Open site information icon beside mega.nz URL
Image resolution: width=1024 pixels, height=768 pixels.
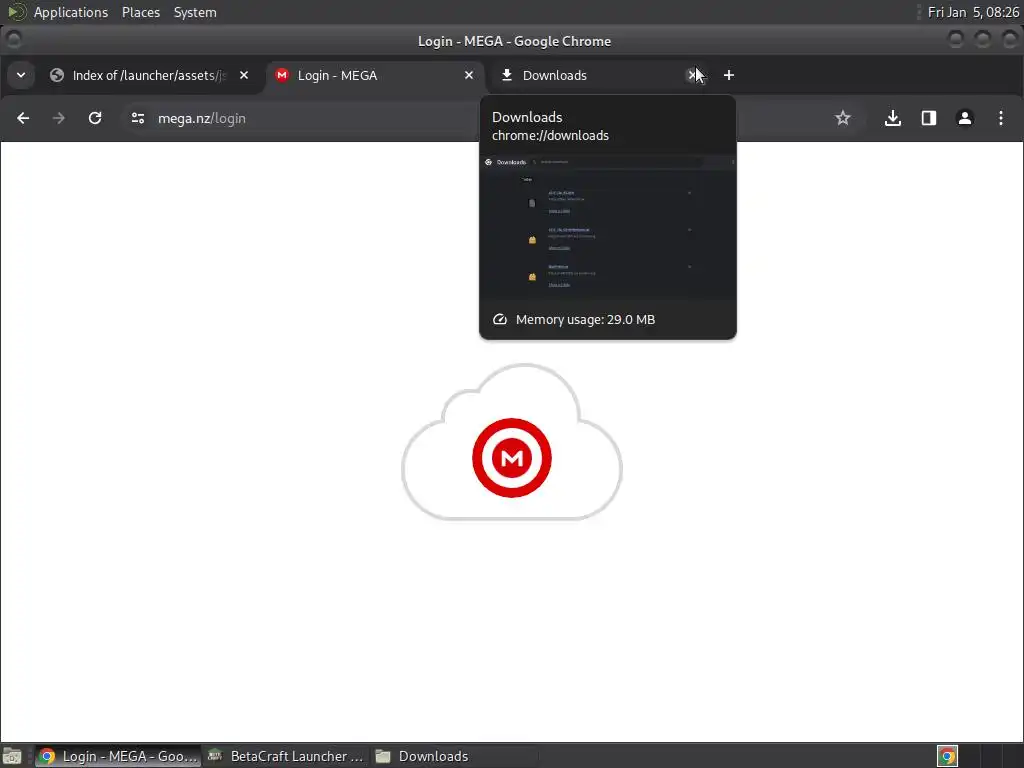(x=138, y=118)
